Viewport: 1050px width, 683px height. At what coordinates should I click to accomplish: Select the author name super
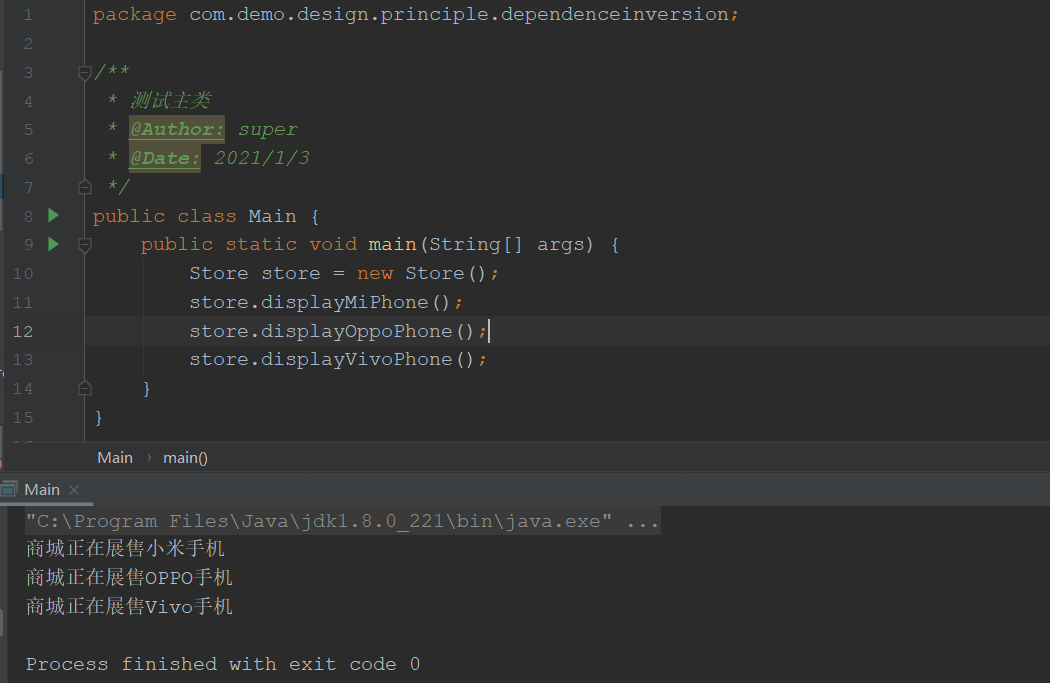(268, 129)
